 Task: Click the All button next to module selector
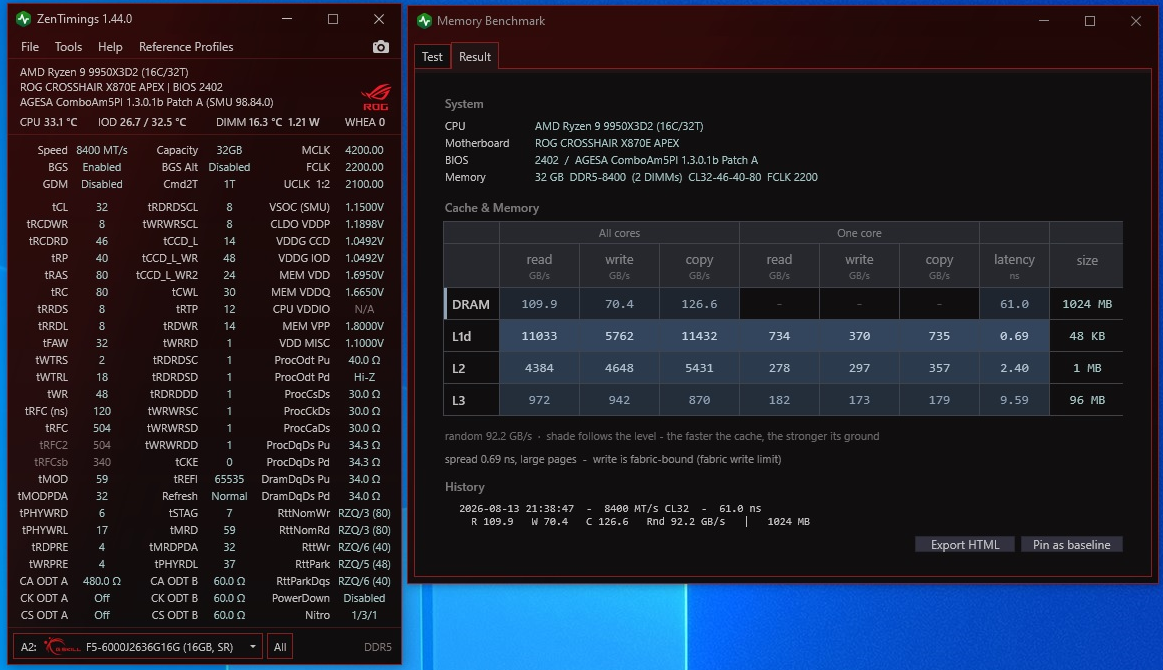280,646
